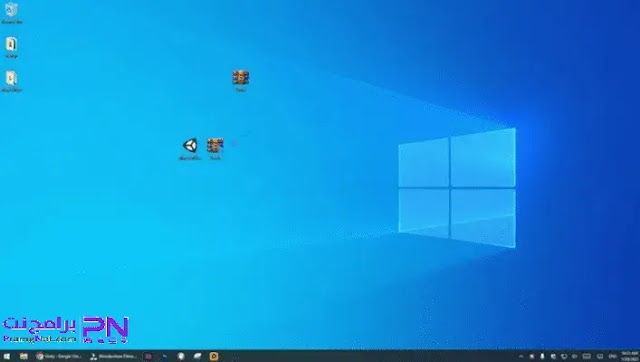640x362 pixels.
Task: Open the taskbar clock and calendar
Action: [x=629, y=356]
